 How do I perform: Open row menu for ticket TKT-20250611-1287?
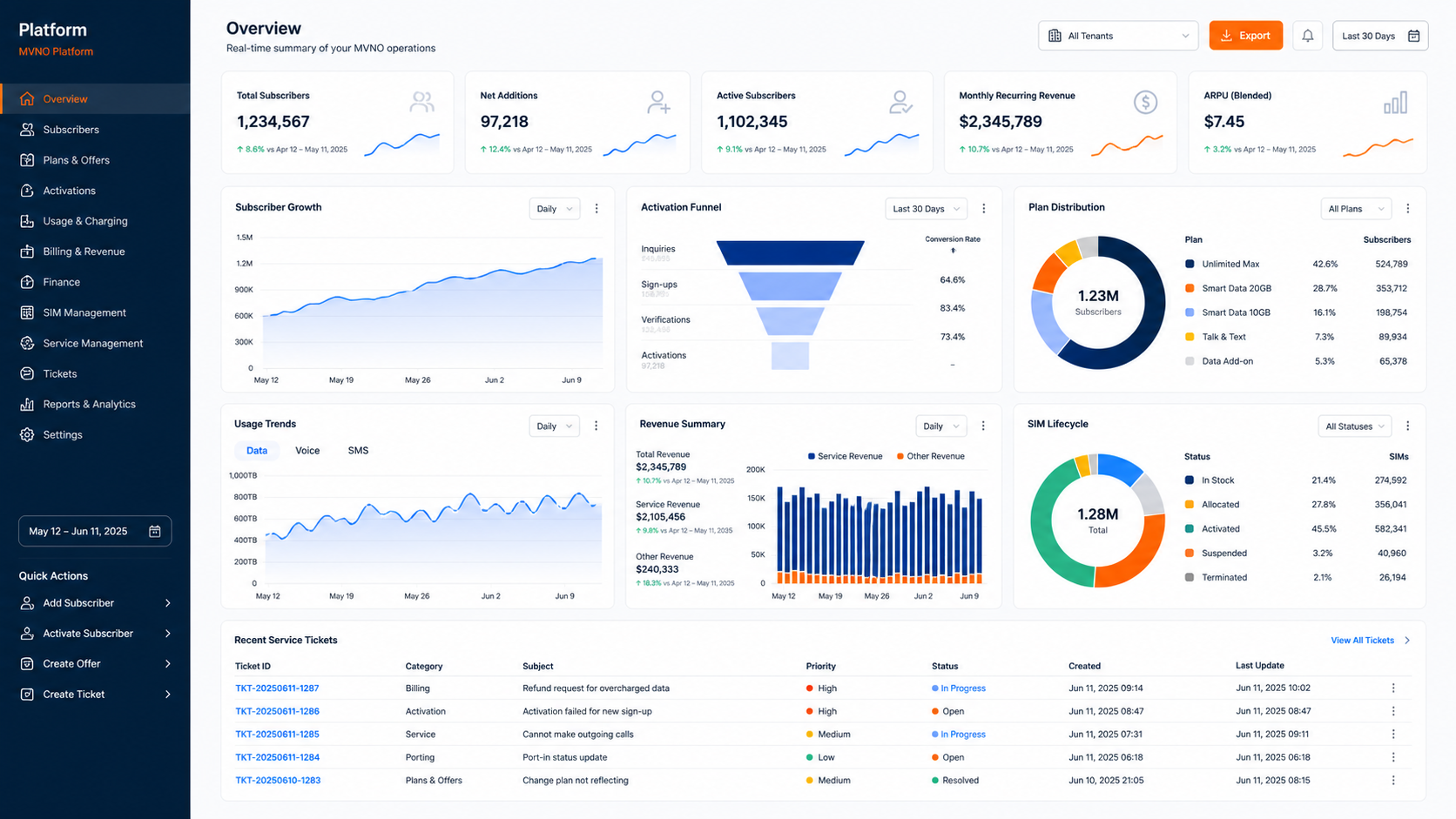coord(1393,688)
